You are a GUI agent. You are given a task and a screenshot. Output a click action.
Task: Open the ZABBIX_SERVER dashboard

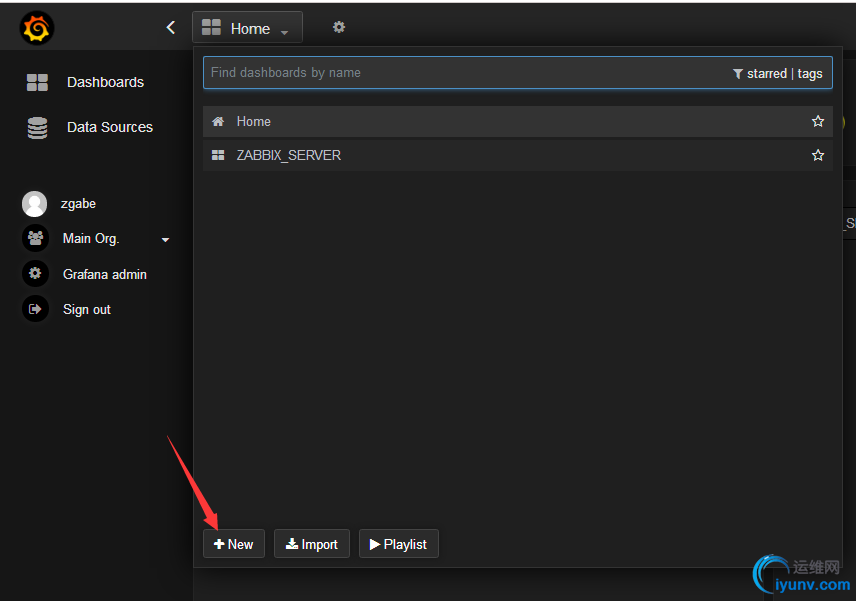pyautogui.click(x=518, y=156)
